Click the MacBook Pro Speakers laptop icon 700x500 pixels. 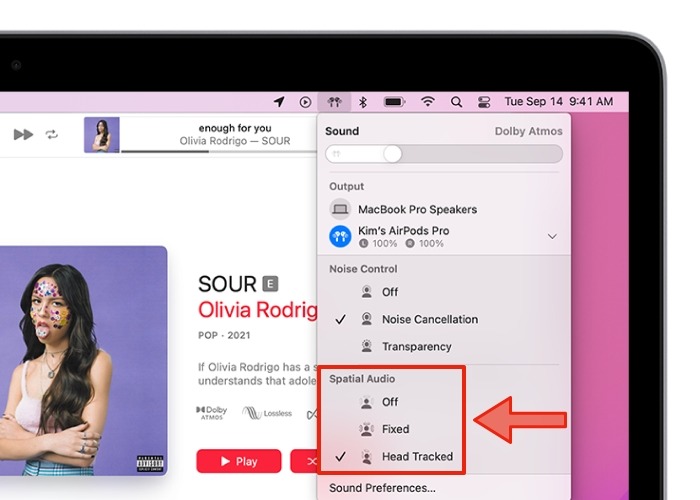click(x=340, y=209)
